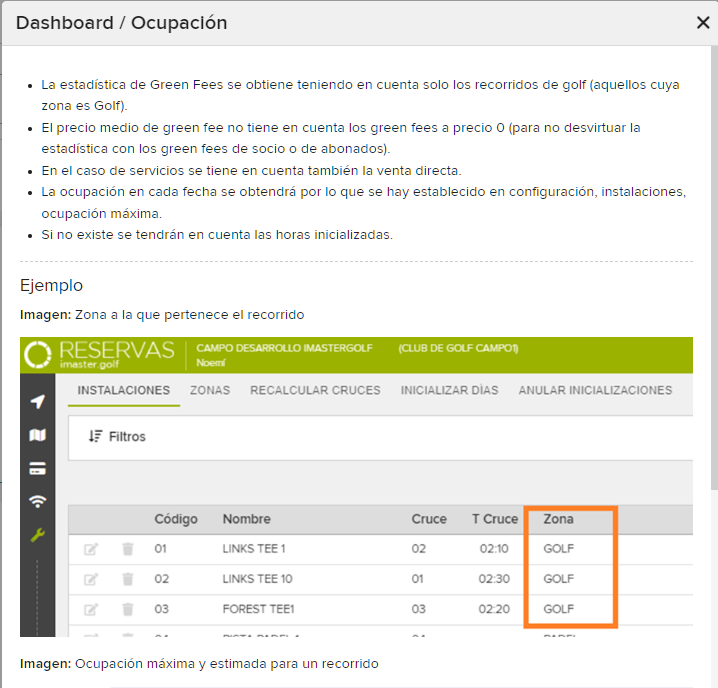Click the (CLUB DE GOLF CAMPO1) label
718x688 pixels.
(458, 348)
